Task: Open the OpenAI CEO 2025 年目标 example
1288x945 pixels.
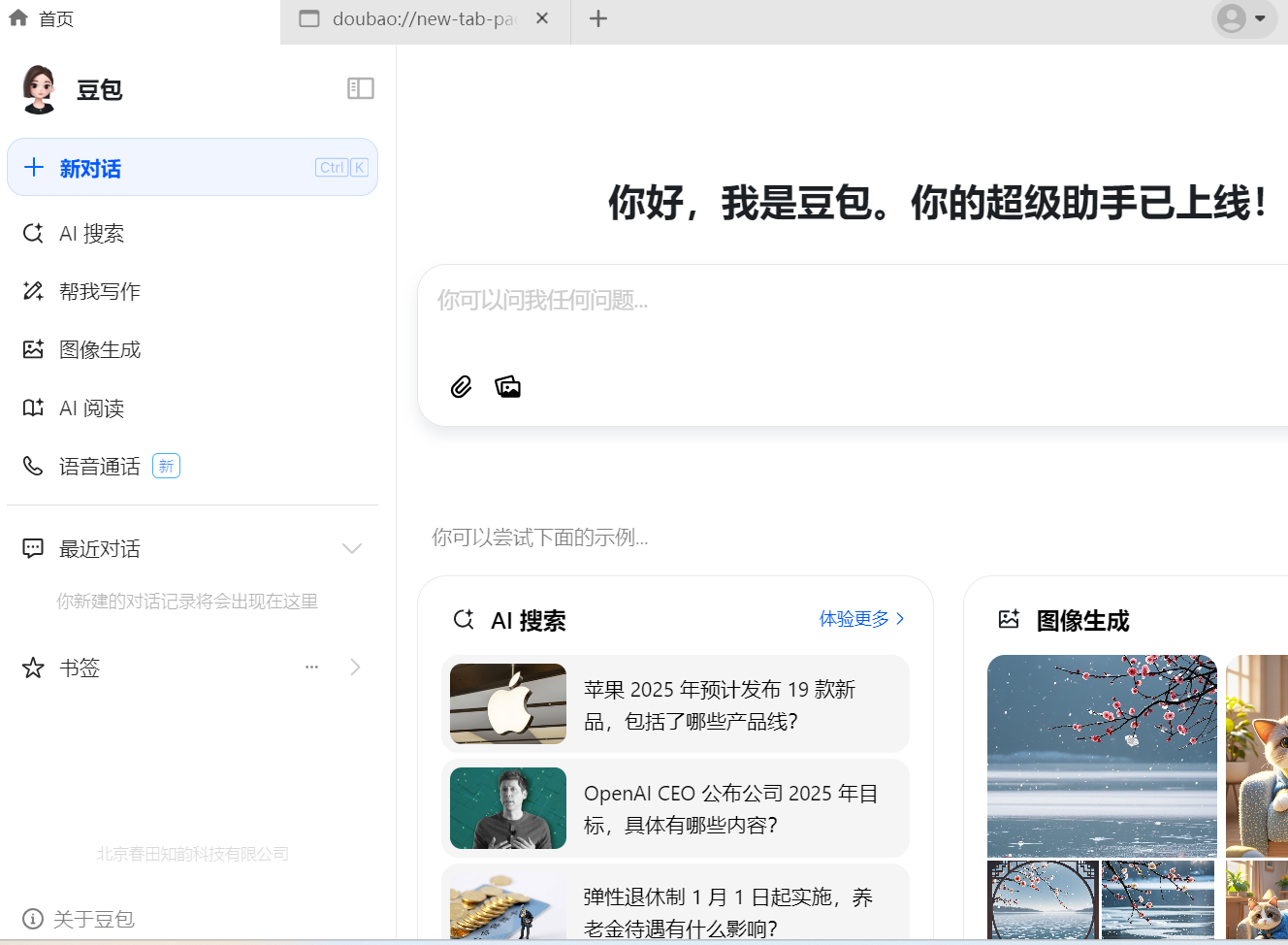Action: click(675, 808)
